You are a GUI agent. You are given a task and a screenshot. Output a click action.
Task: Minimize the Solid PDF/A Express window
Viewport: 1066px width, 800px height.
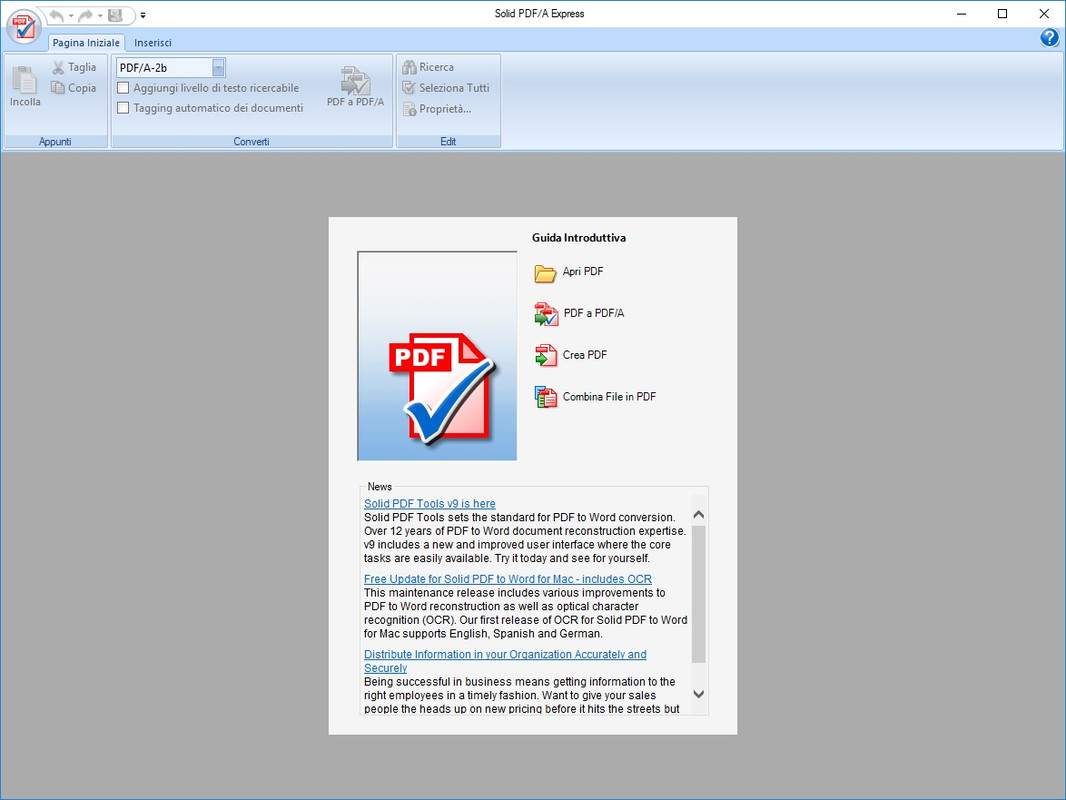[961, 14]
